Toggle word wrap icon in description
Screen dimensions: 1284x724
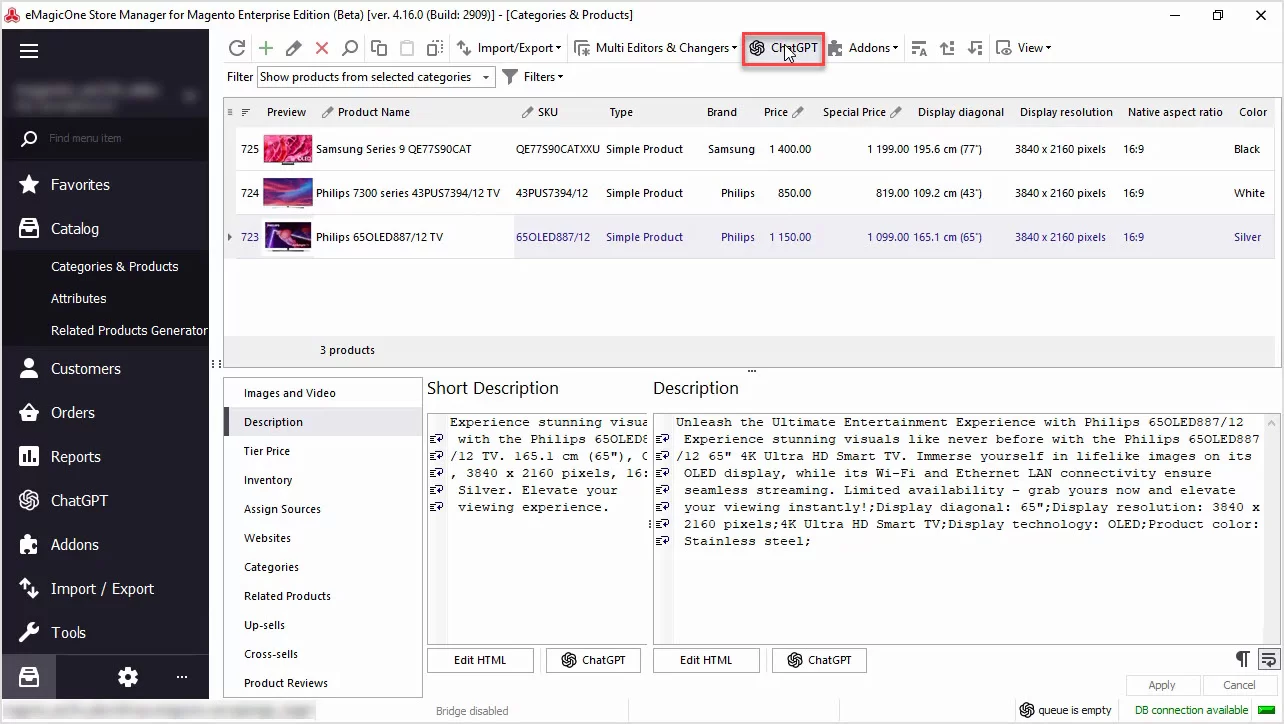pyautogui.click(x=1269, y=659)
